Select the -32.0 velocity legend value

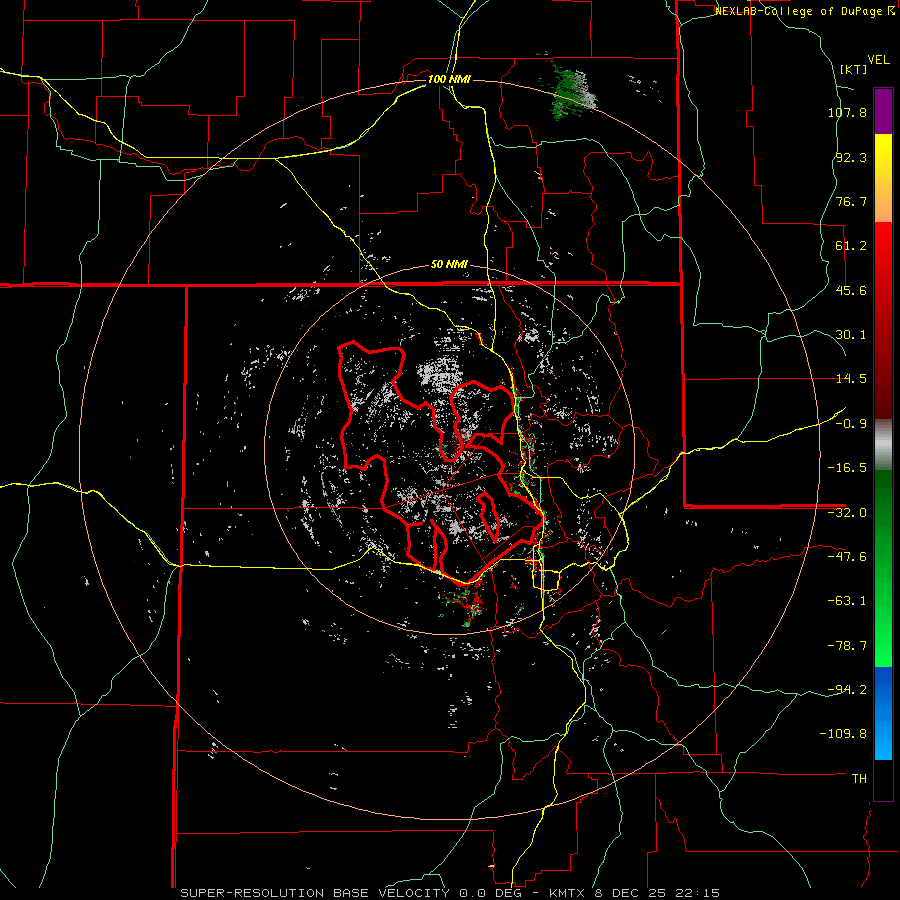click(847, 513)
